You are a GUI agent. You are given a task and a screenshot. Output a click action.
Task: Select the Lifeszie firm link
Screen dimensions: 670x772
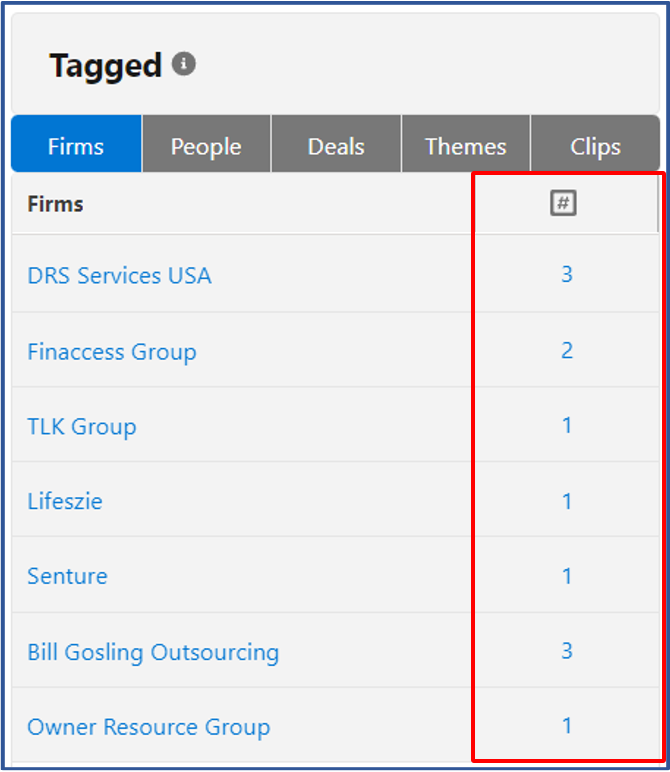point(65,501)
